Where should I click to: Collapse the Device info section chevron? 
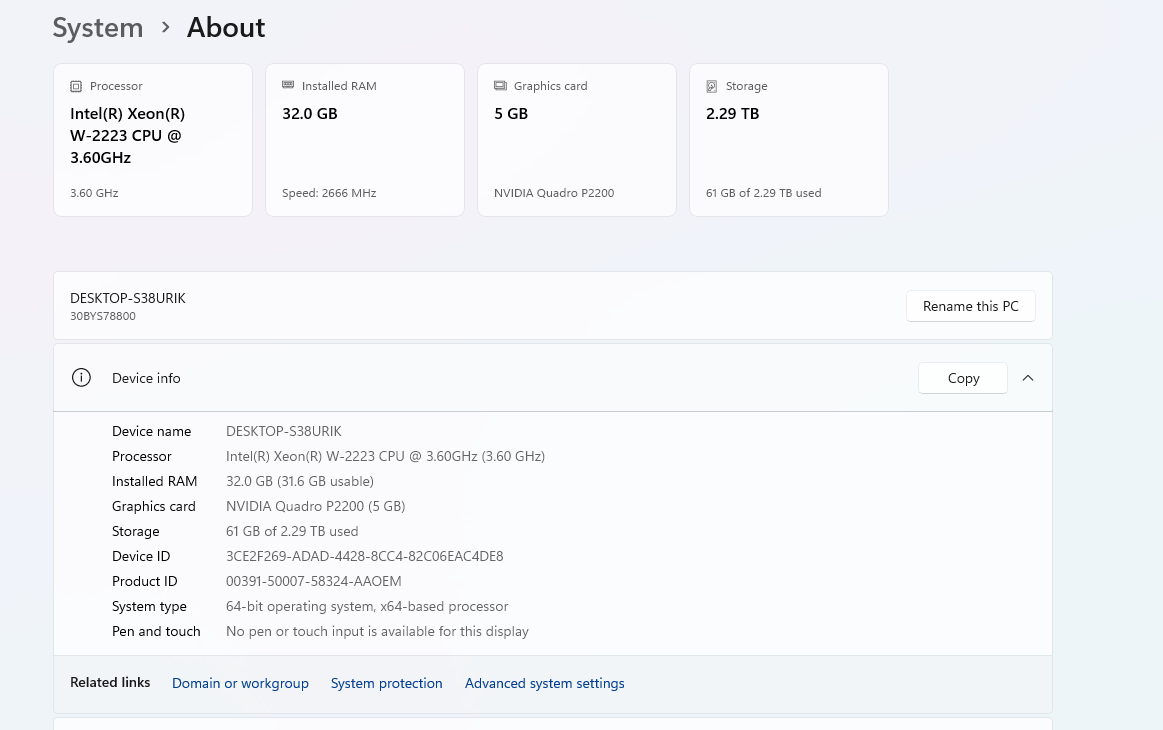pyautogui.click(x=1028, y=378)
